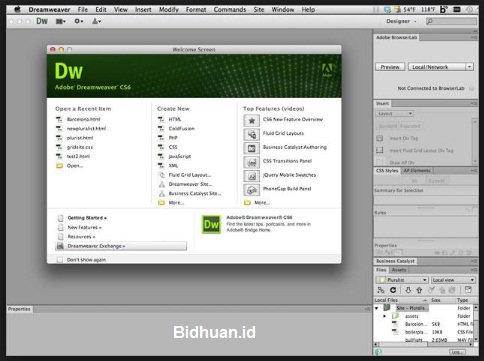This screenshot has height=361, width=484.
Task: Click the Spotlight-area display icon in menu bar
Action: click(457, 9)
